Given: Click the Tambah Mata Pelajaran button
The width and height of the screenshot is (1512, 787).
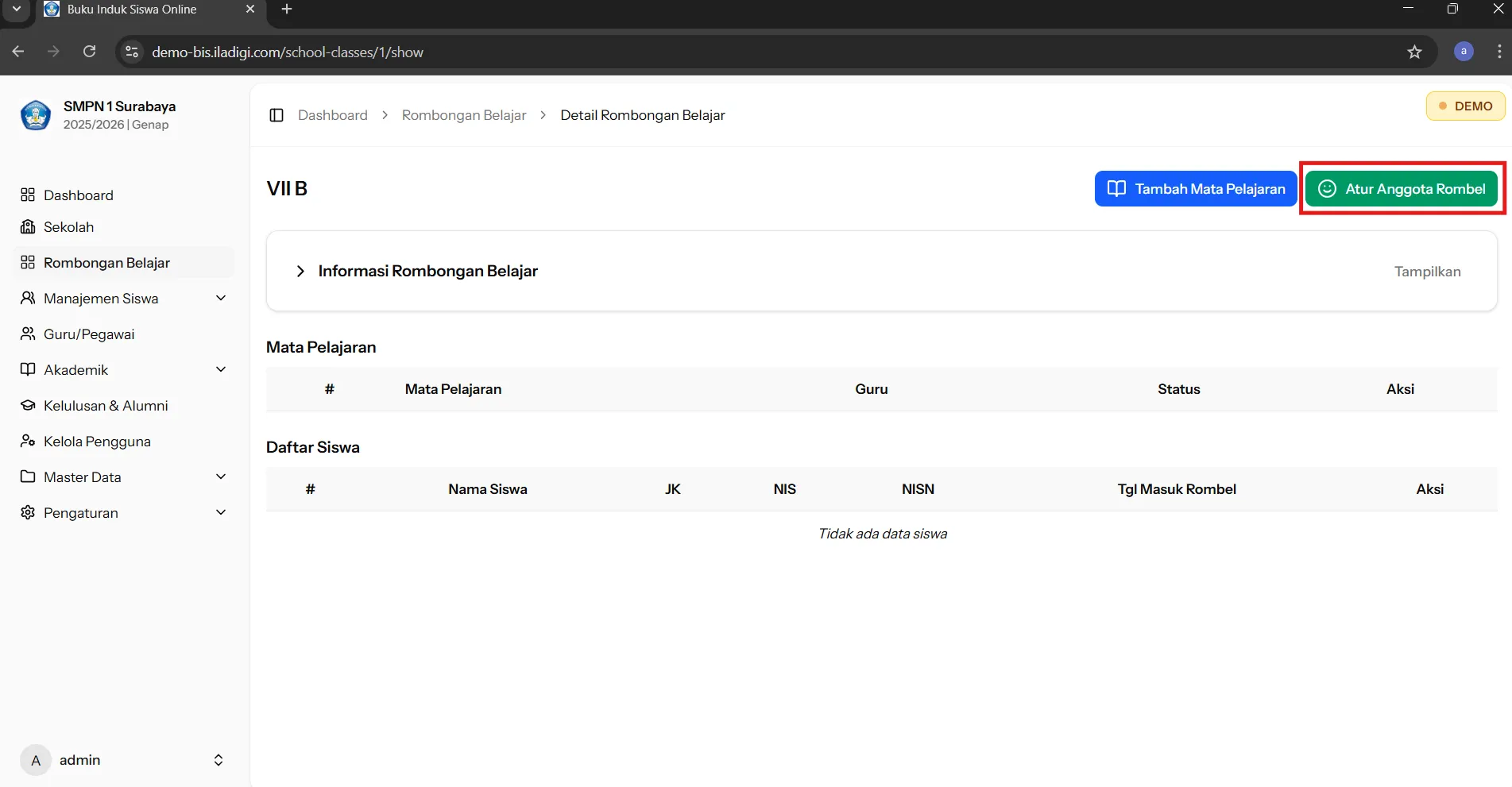Looking at the screenshot, I should [1196, 189].
